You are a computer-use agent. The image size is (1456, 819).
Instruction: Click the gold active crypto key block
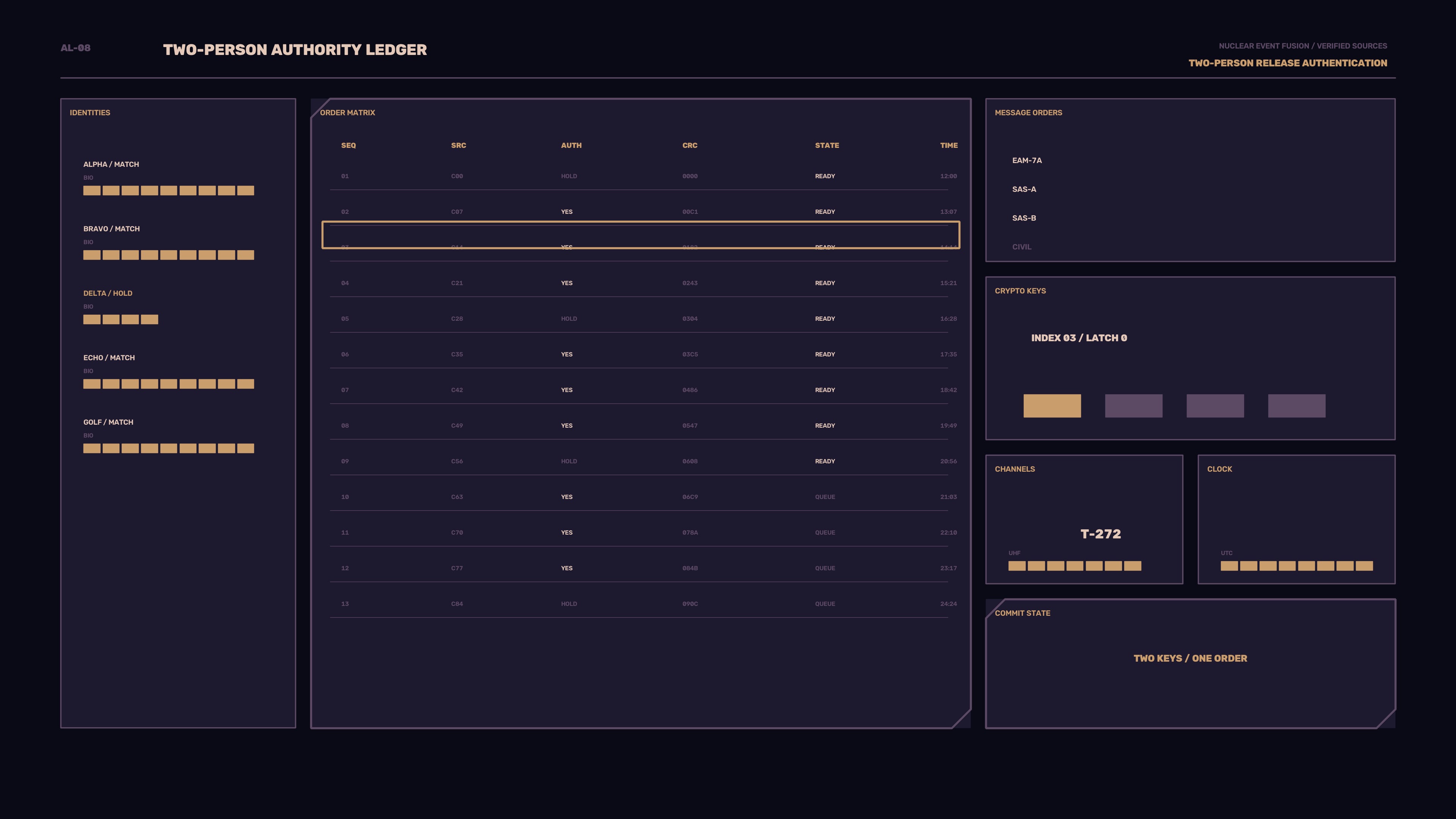point(1052,406)
